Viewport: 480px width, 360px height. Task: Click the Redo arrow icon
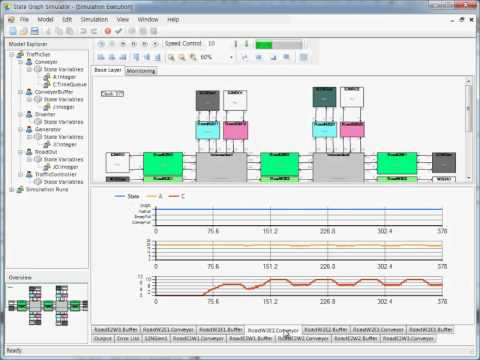pyautogui.click(x=94, y=31)
